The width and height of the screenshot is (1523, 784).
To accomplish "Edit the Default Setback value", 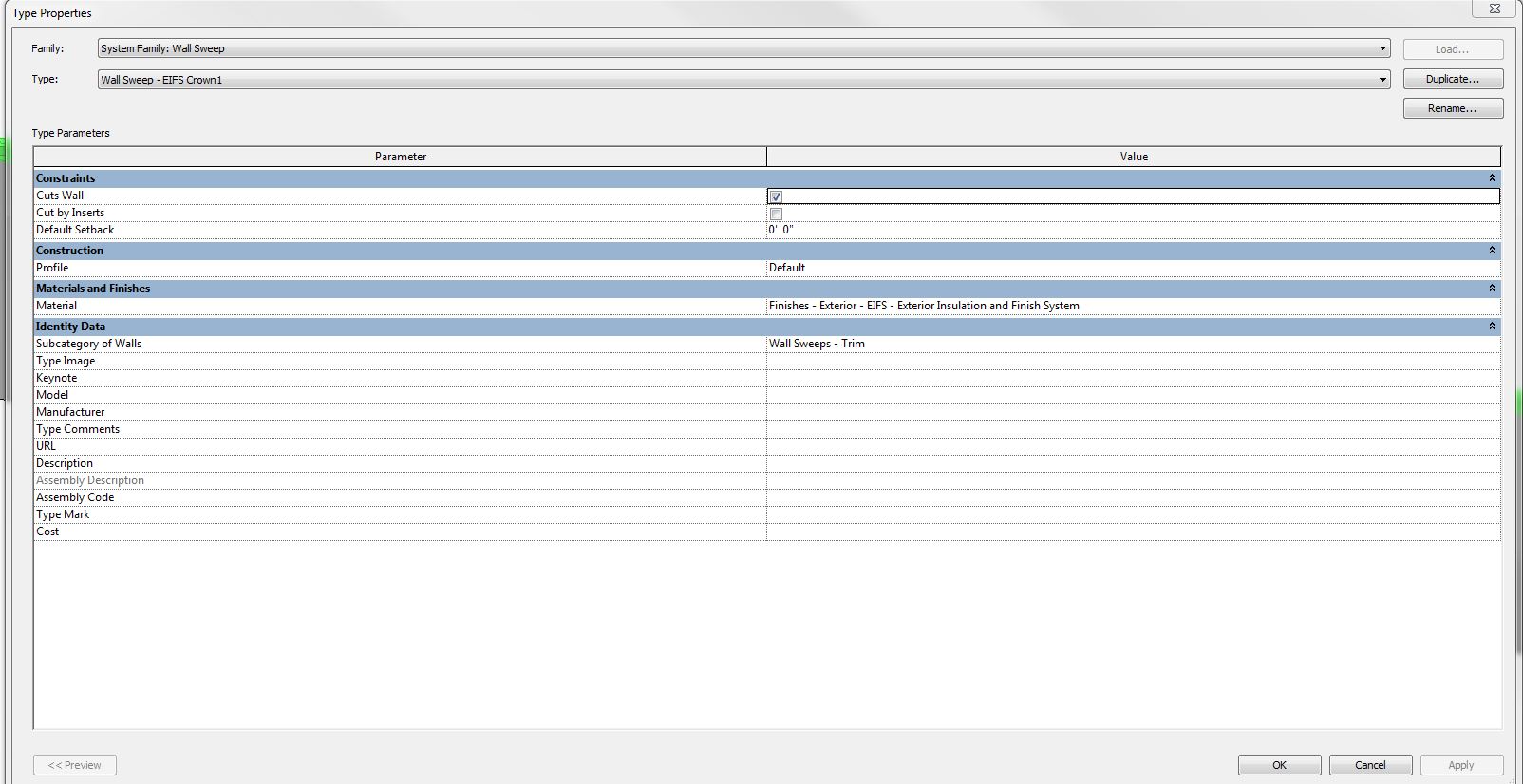I will [x=1134, y=230].
